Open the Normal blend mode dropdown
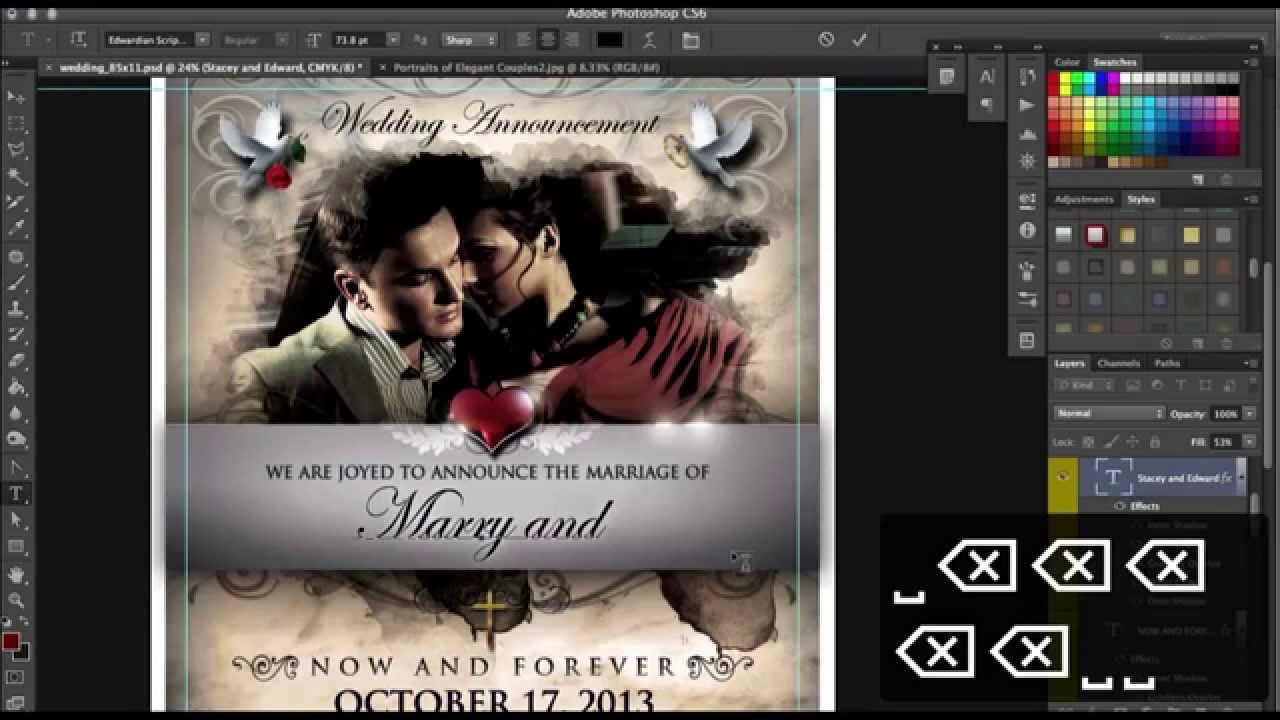This screenshot has height=720, width=1280. coord(1109,413)
